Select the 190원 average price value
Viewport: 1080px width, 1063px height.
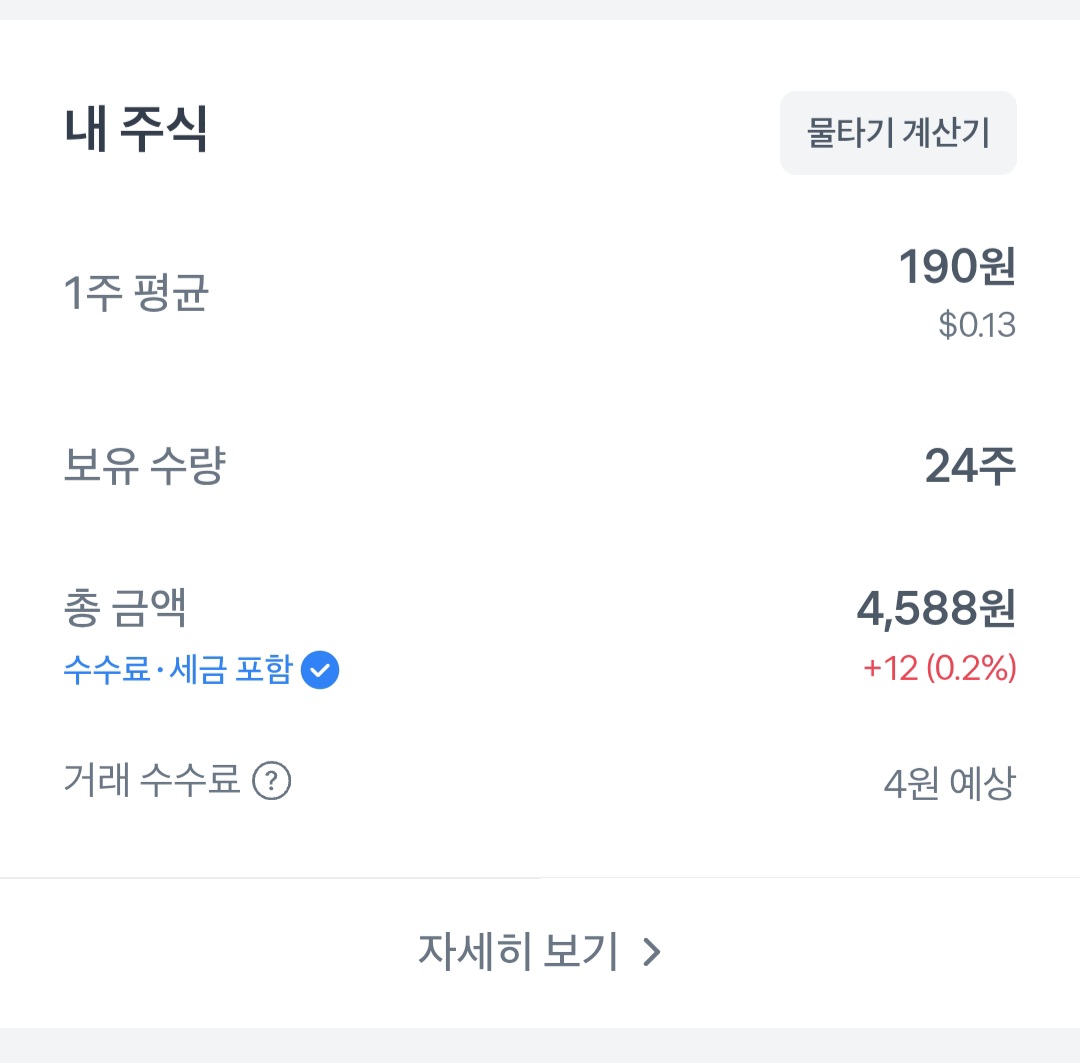(957, 266)
